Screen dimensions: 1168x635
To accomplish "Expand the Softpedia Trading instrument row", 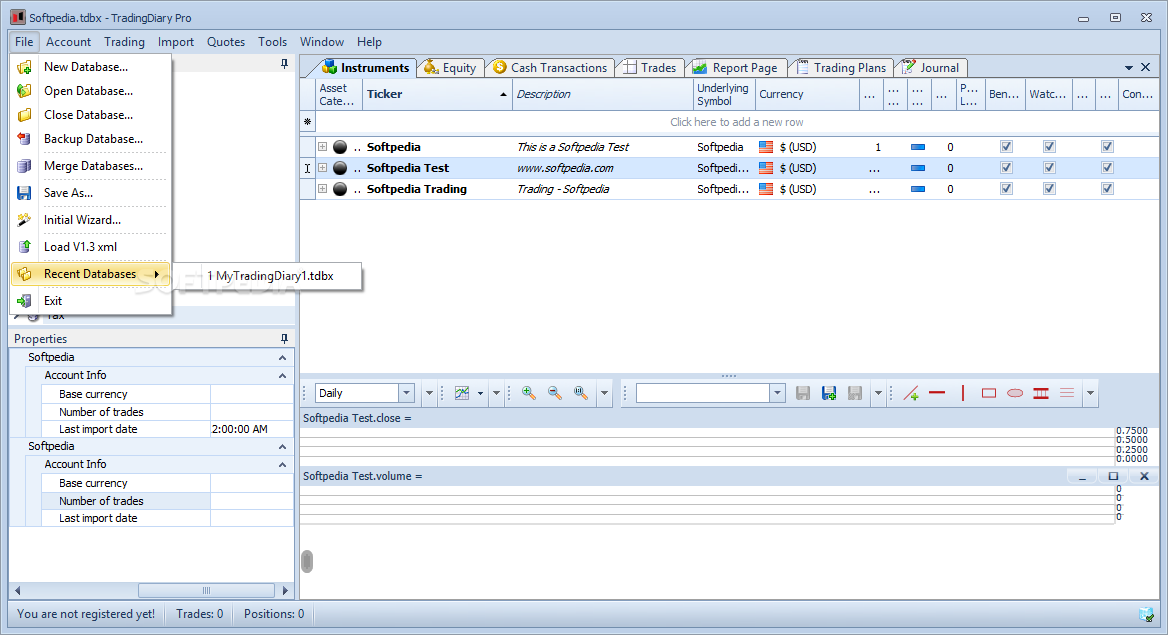I will tap(323, 189).
